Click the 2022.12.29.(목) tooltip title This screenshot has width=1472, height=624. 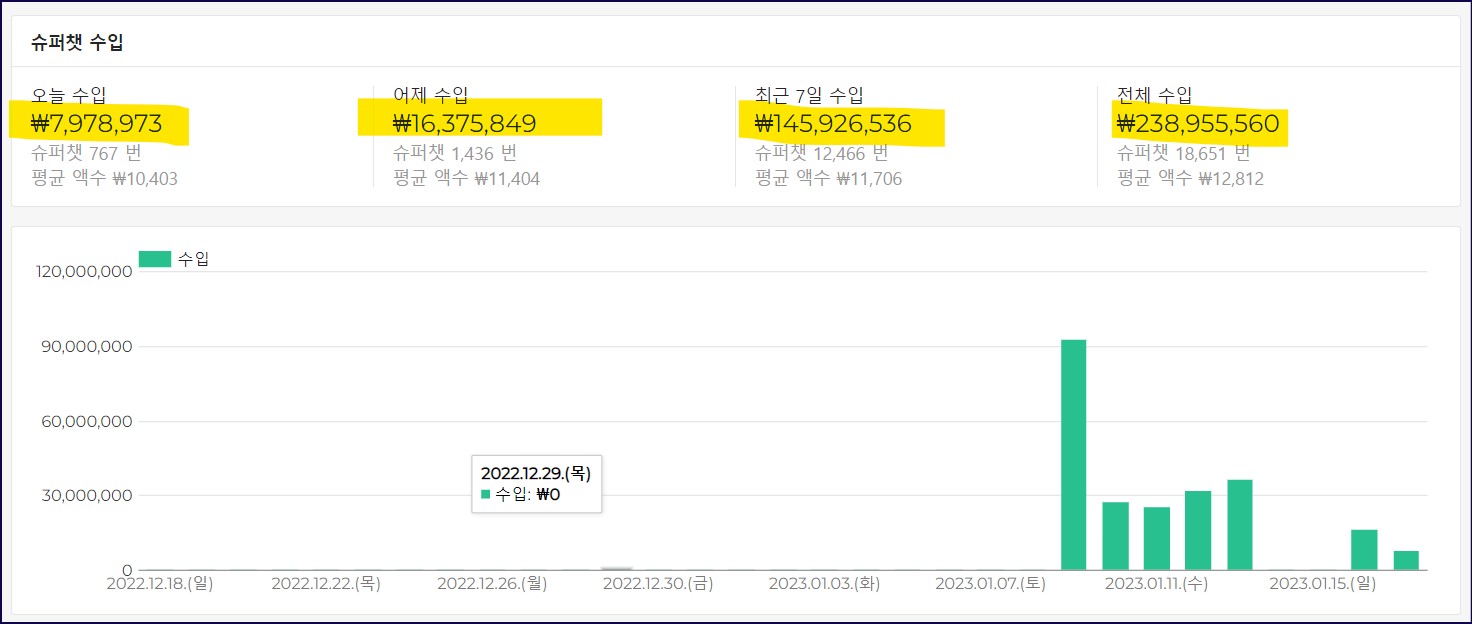coord(536,473)
